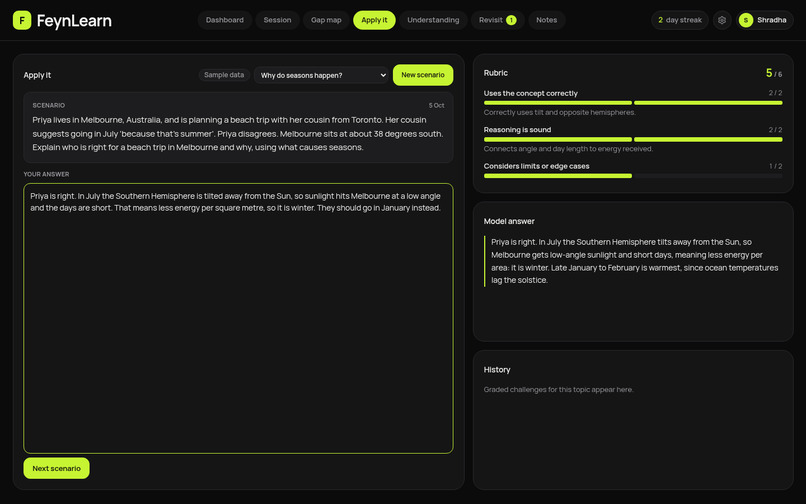
Task: Click the SCENARIO label
Action: coord(48,105)
